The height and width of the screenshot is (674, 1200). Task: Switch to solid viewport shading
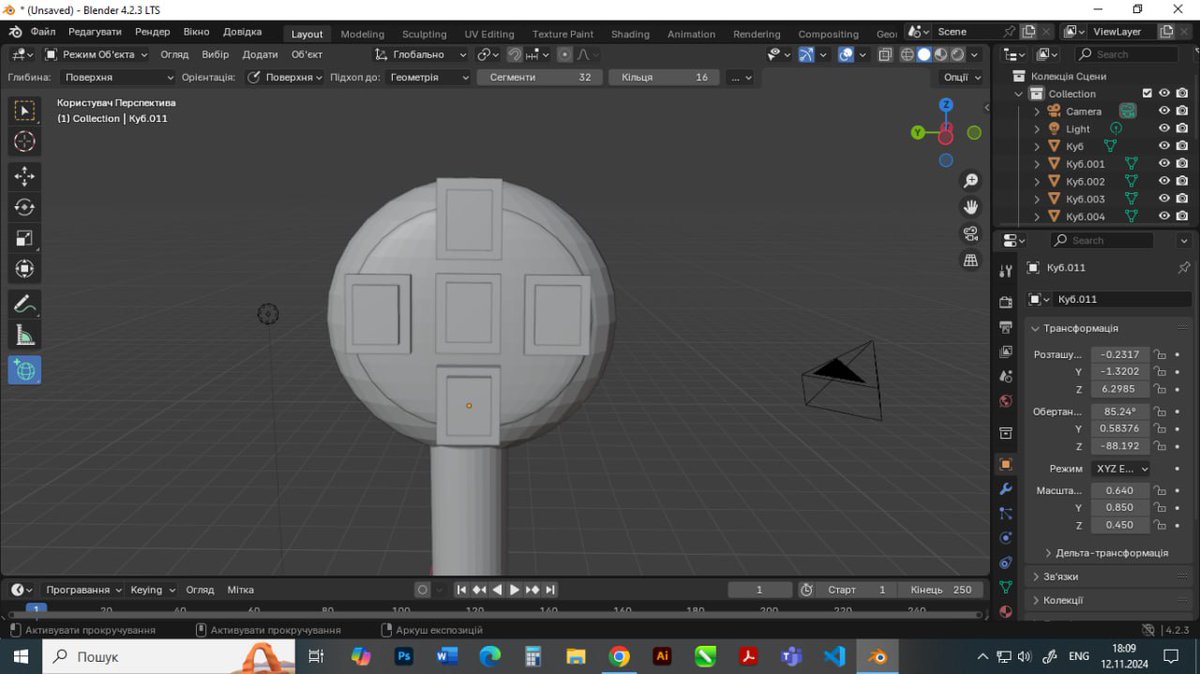[x=924, y=55]
